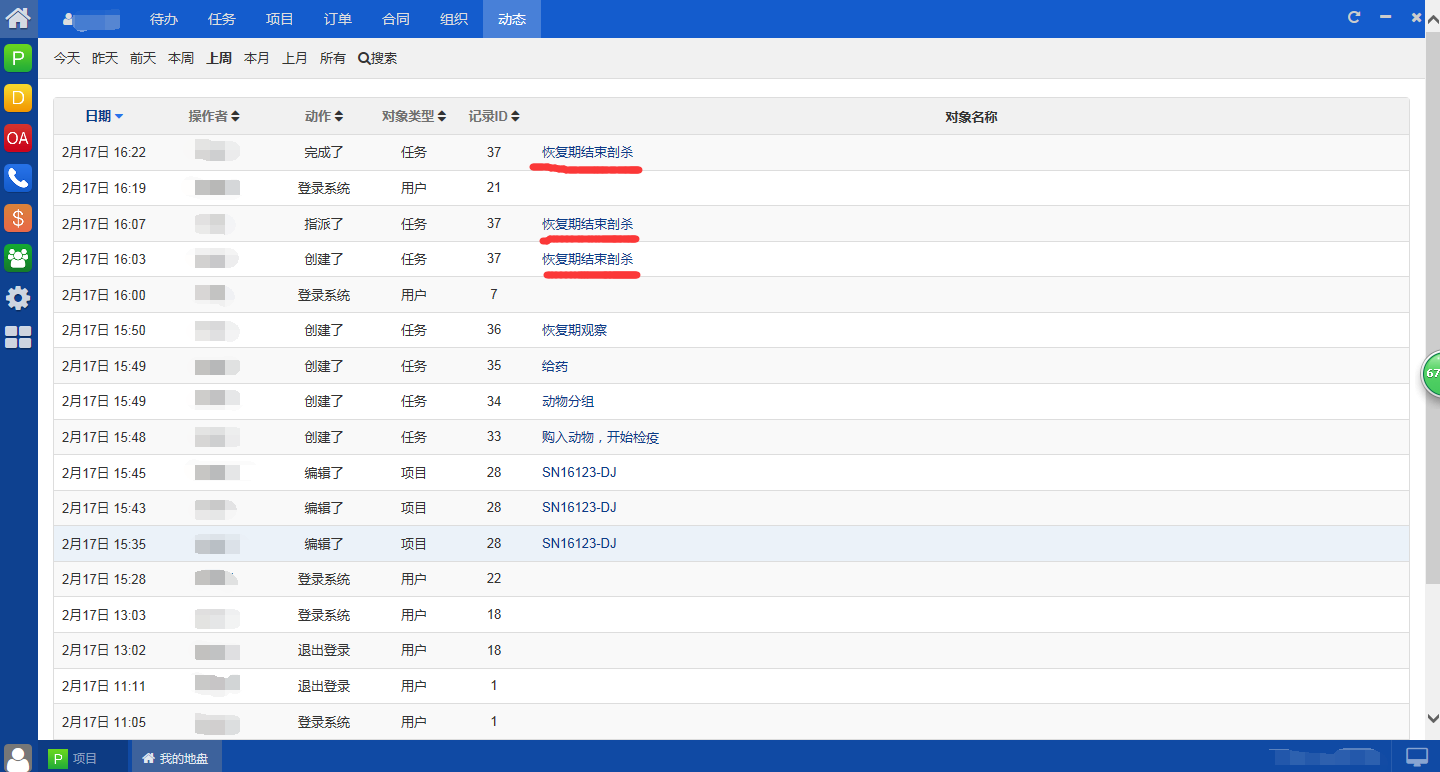This screenshot has height=772, width=1440.
Task: Filter activity by 本月
Action: [x=257, y=58]
